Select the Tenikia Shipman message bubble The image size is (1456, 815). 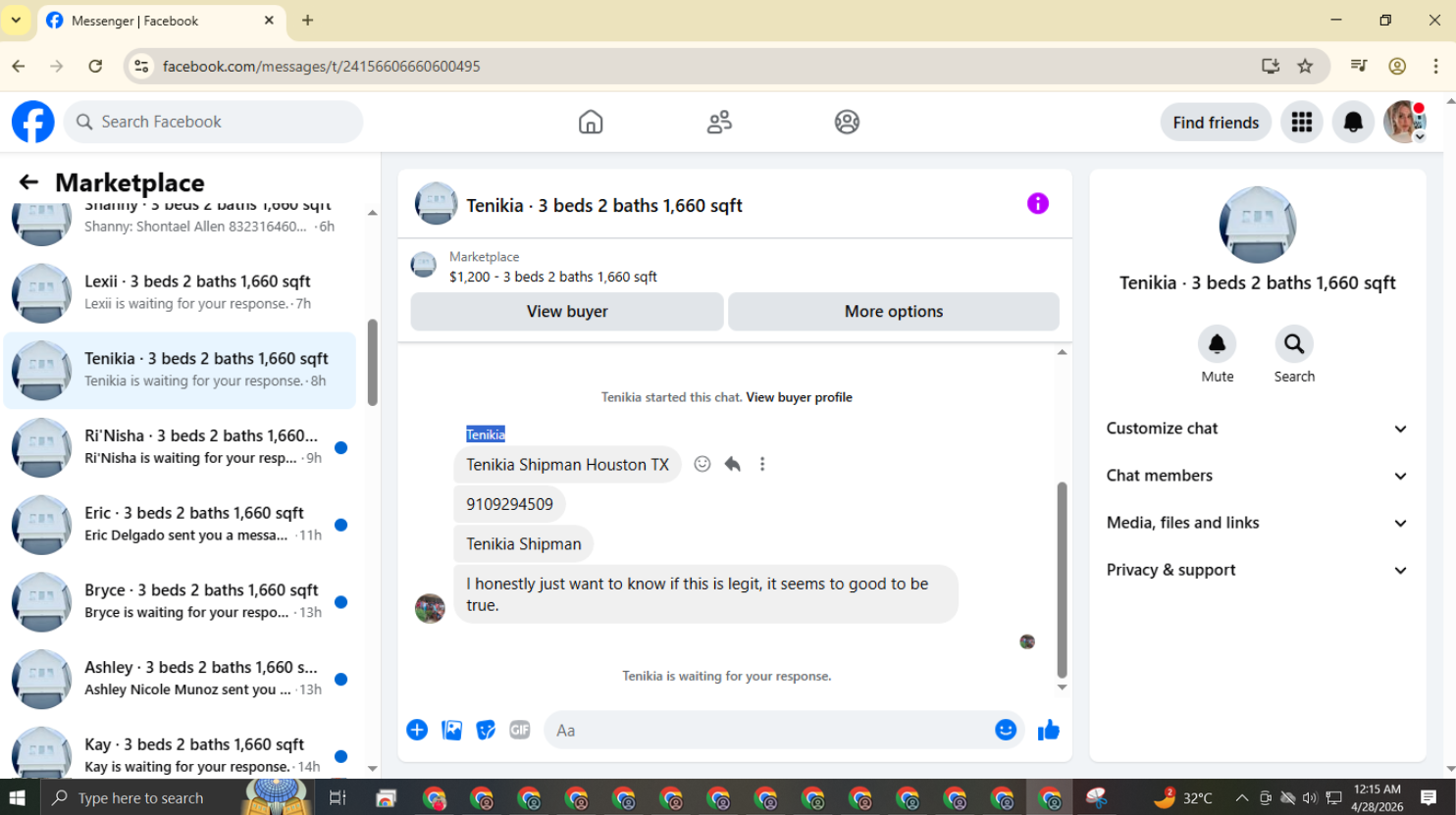(x=524, y=543)
